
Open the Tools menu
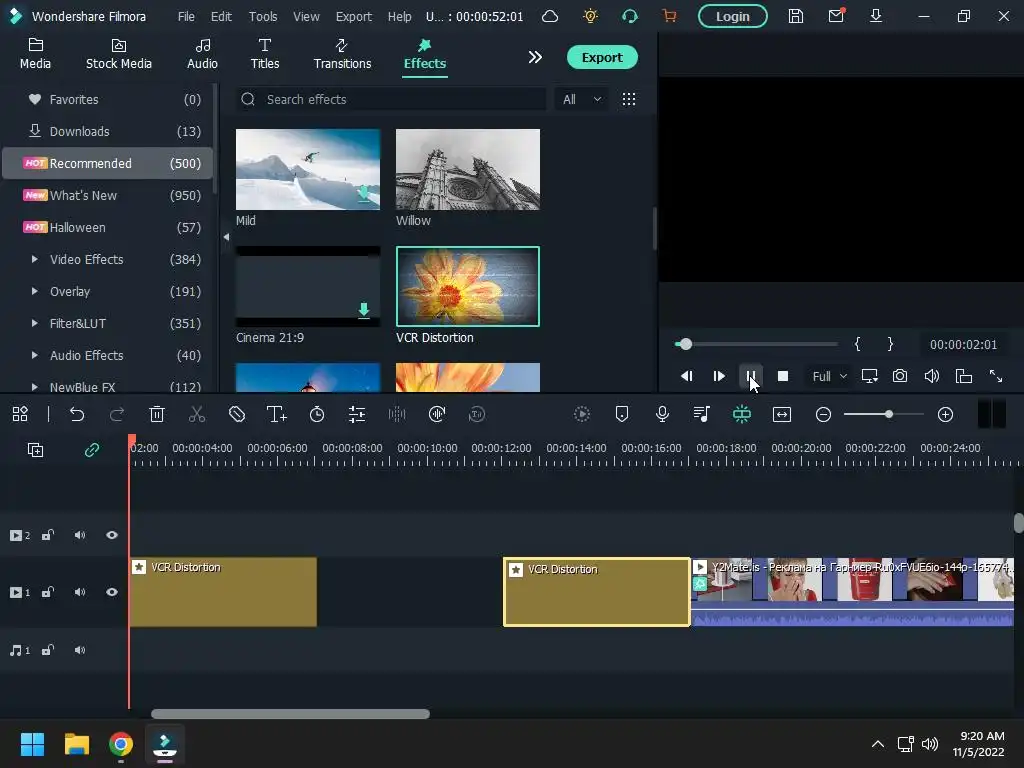coord(263,16)
